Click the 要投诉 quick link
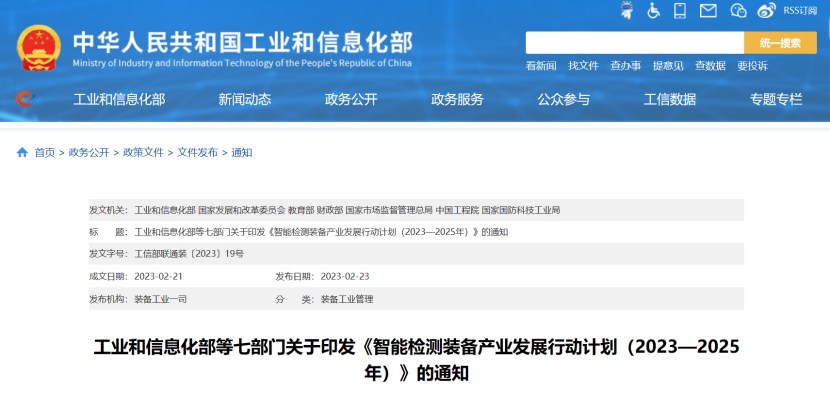This screenshot has height=408, width=830. pyautogui.click(x=752, y=66)
